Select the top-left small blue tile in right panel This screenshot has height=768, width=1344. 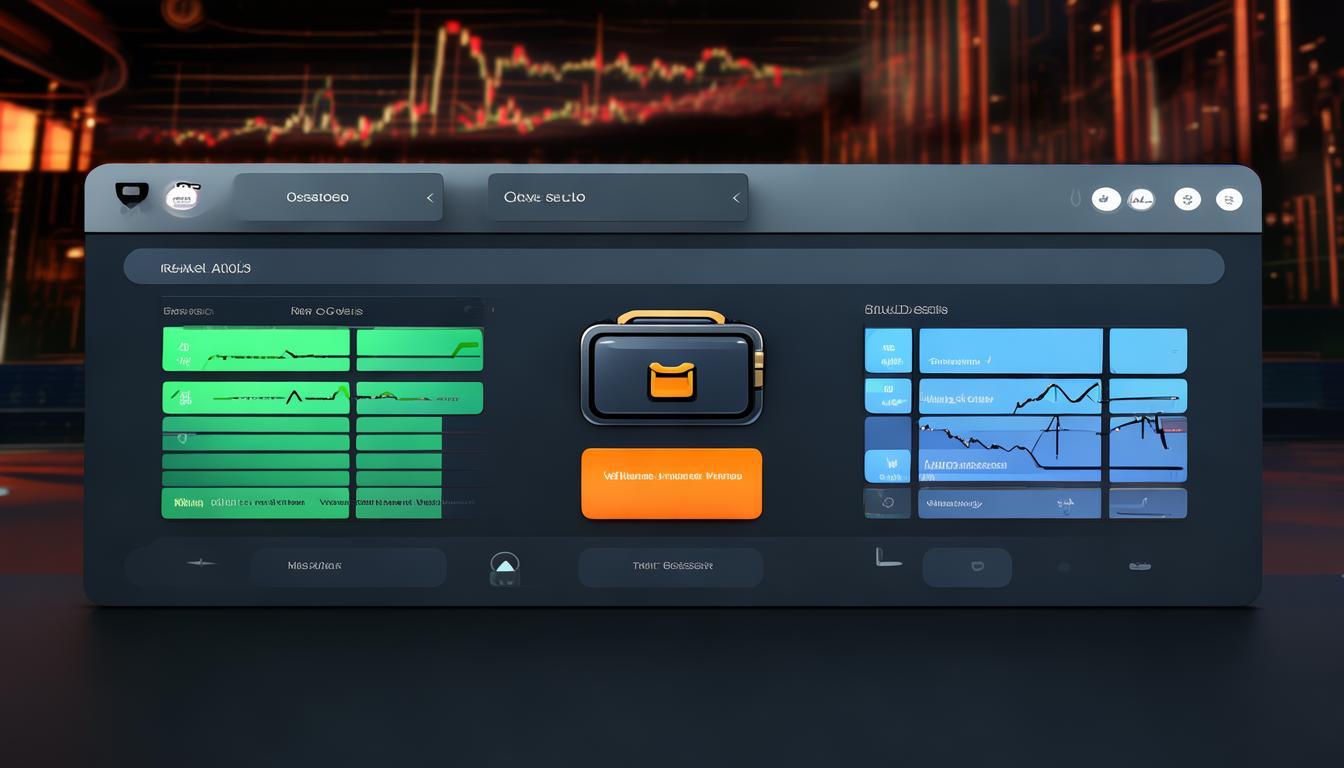[887, 351]
